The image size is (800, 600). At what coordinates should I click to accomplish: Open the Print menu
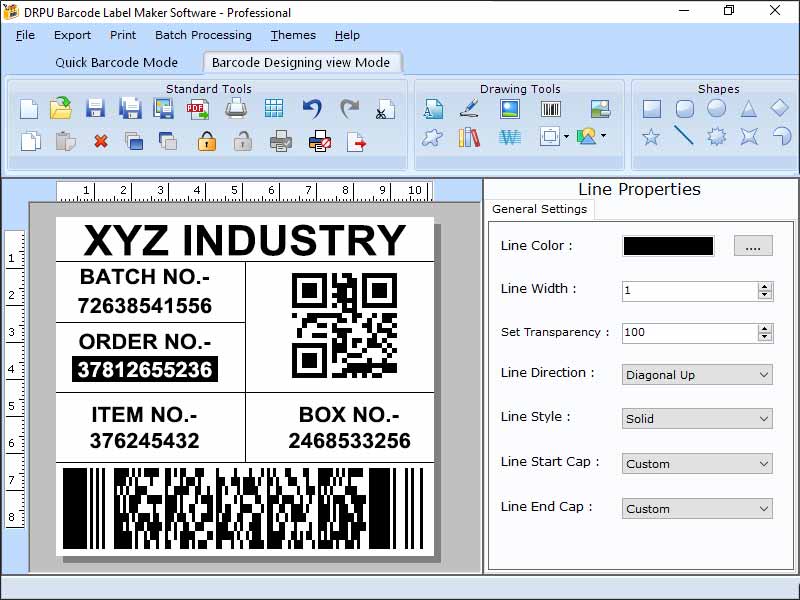123,35
